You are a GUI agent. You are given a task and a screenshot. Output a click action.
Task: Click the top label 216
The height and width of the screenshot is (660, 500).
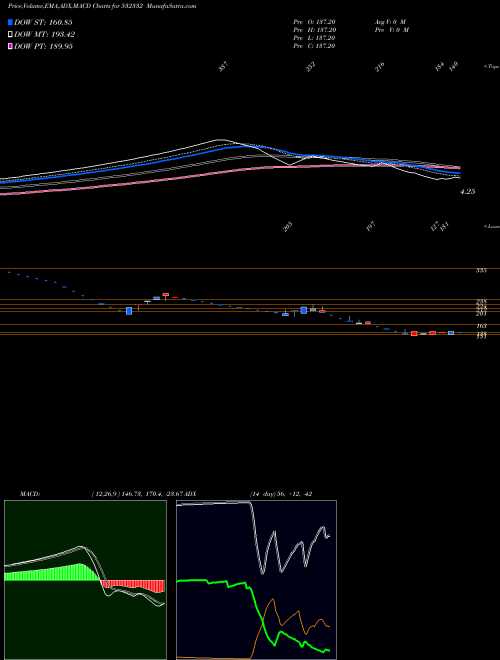click(x=380, y=67)
